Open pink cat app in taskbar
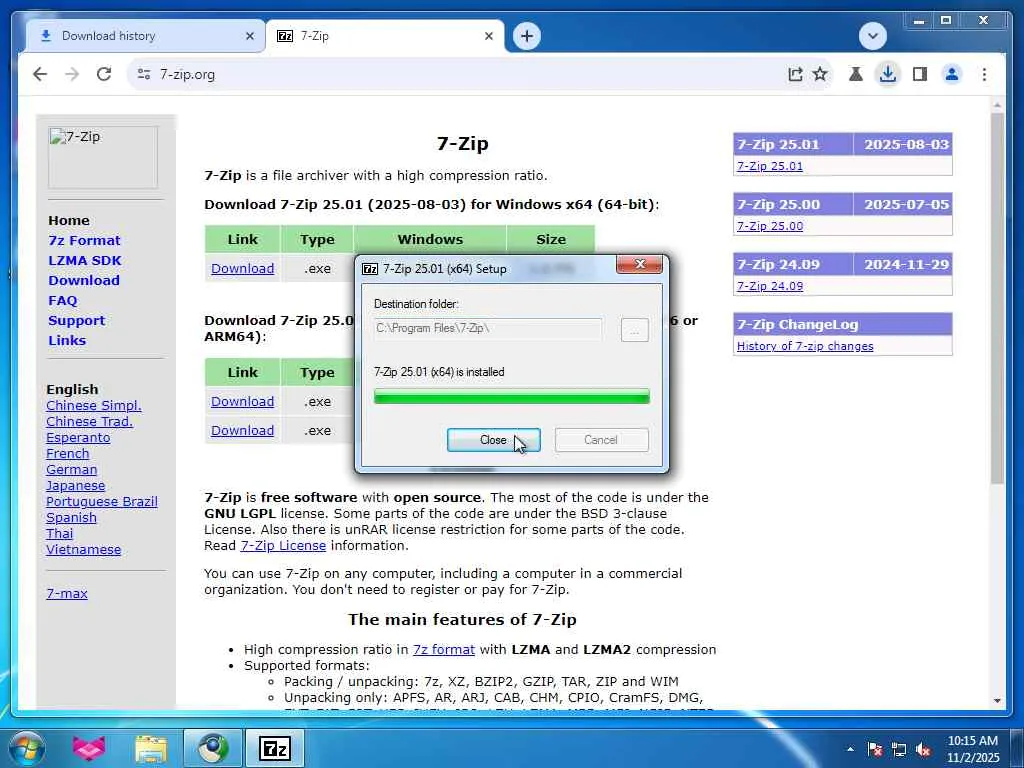 pos(89,748)
